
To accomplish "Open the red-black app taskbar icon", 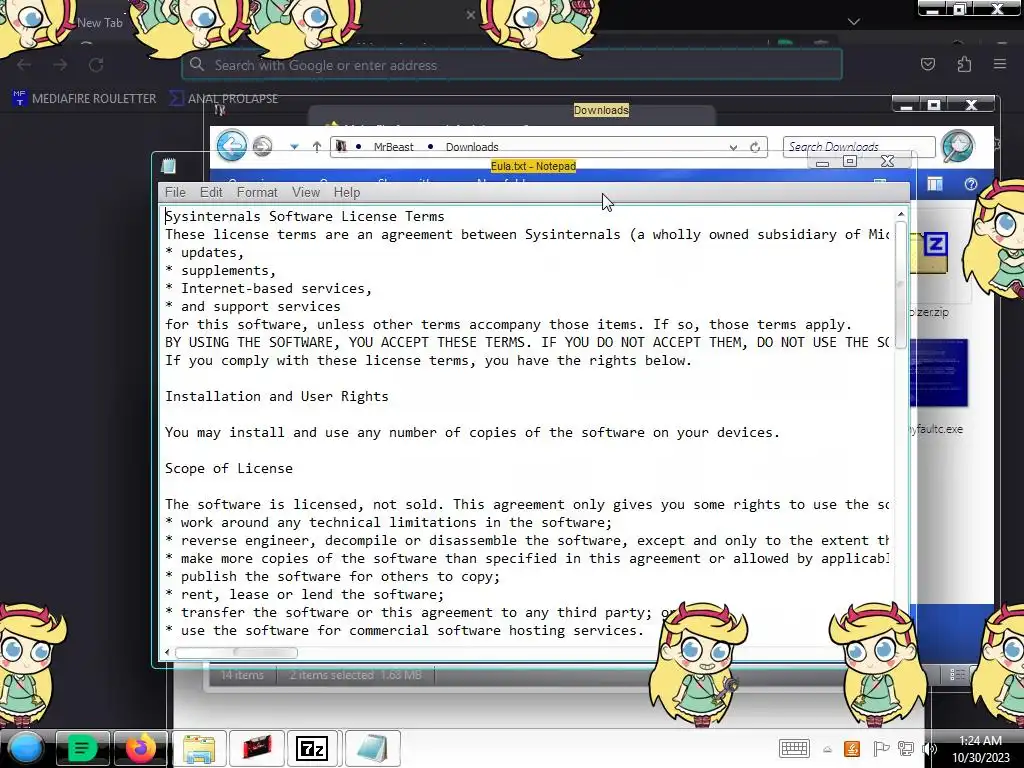I will (x=257, y=748).
